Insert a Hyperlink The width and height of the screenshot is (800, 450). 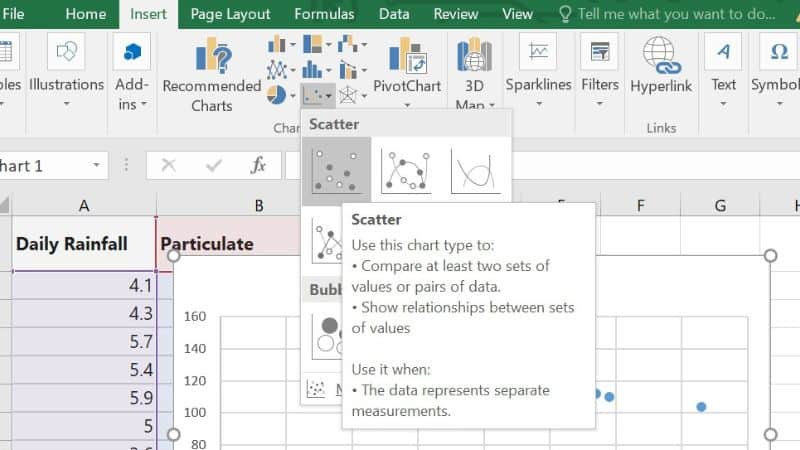pos(661,65)
